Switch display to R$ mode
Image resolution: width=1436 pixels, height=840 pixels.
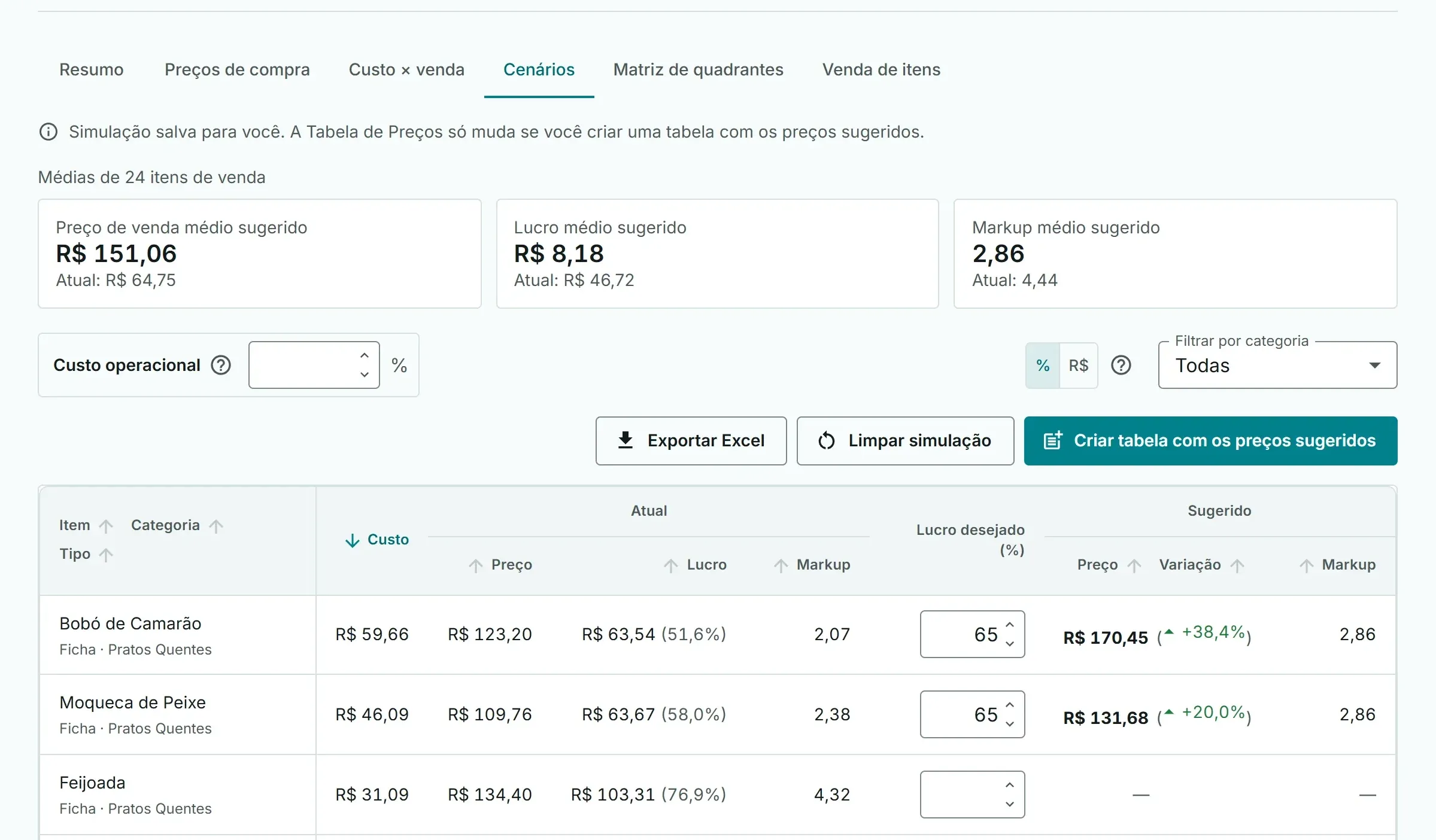pos(1079,366)
